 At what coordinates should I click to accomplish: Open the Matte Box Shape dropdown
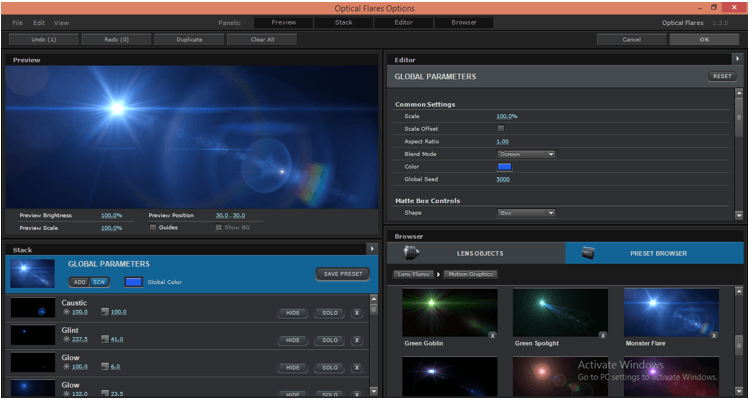click(526, 212)
